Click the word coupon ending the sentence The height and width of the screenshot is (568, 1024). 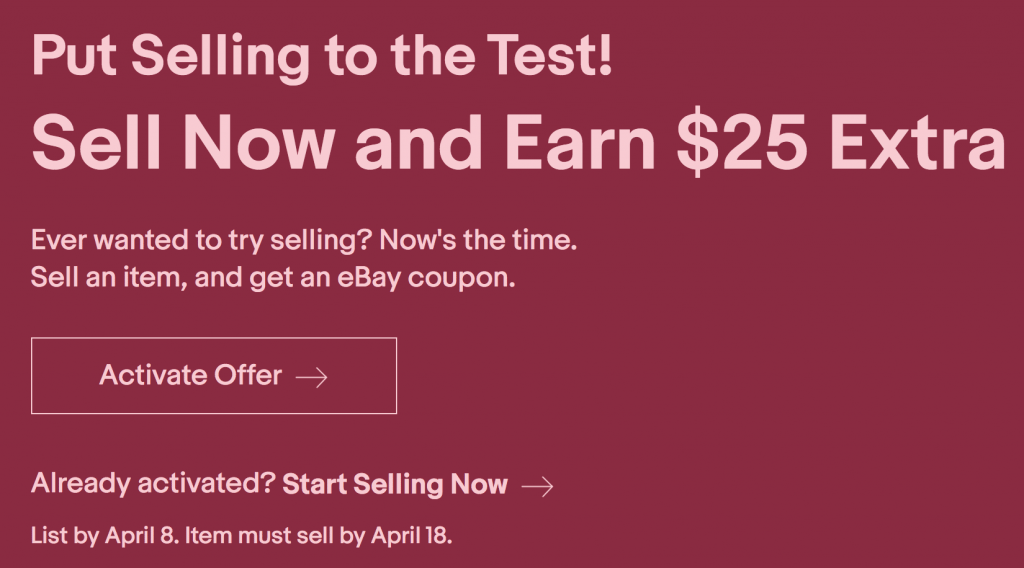click(x=461, y=279)
